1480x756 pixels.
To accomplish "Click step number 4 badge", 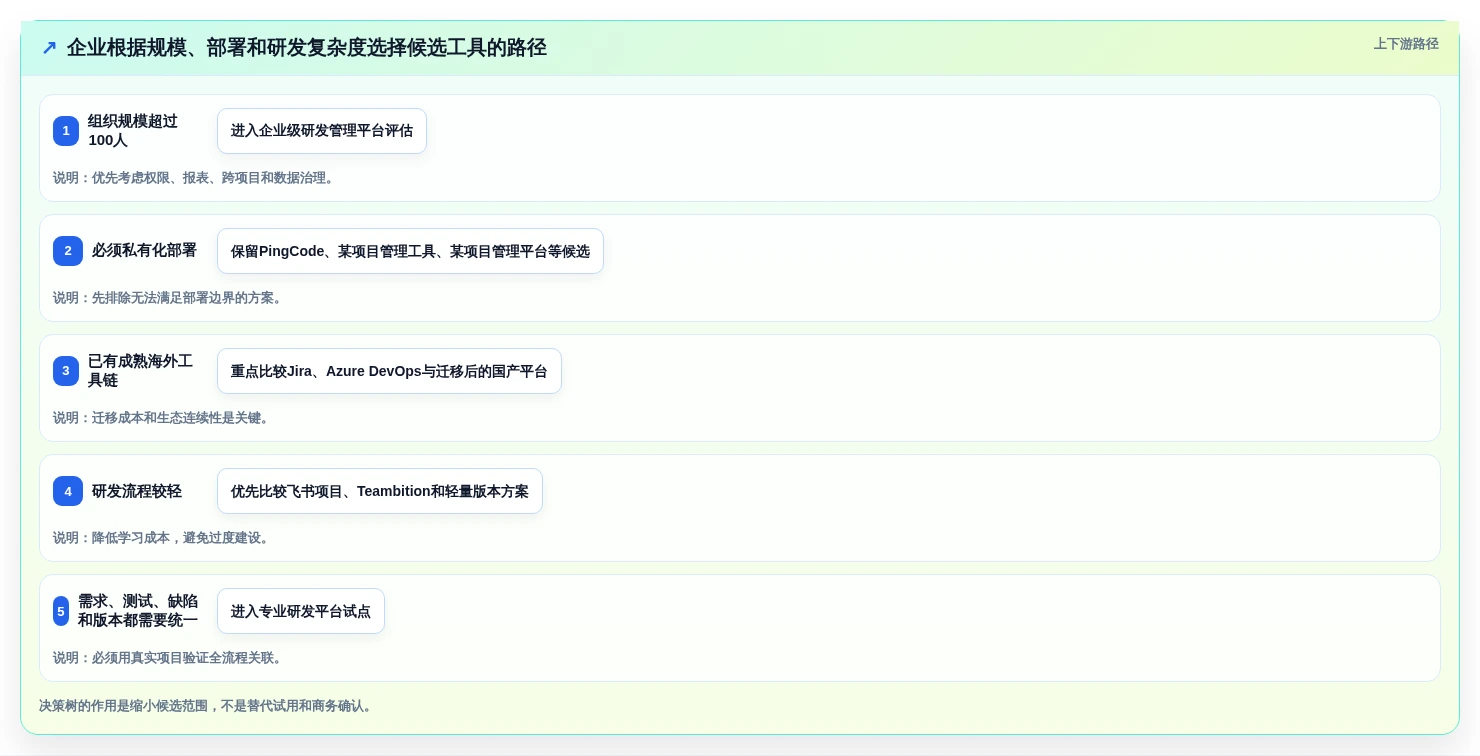I will pyautogui.click(x=68, y=491).
